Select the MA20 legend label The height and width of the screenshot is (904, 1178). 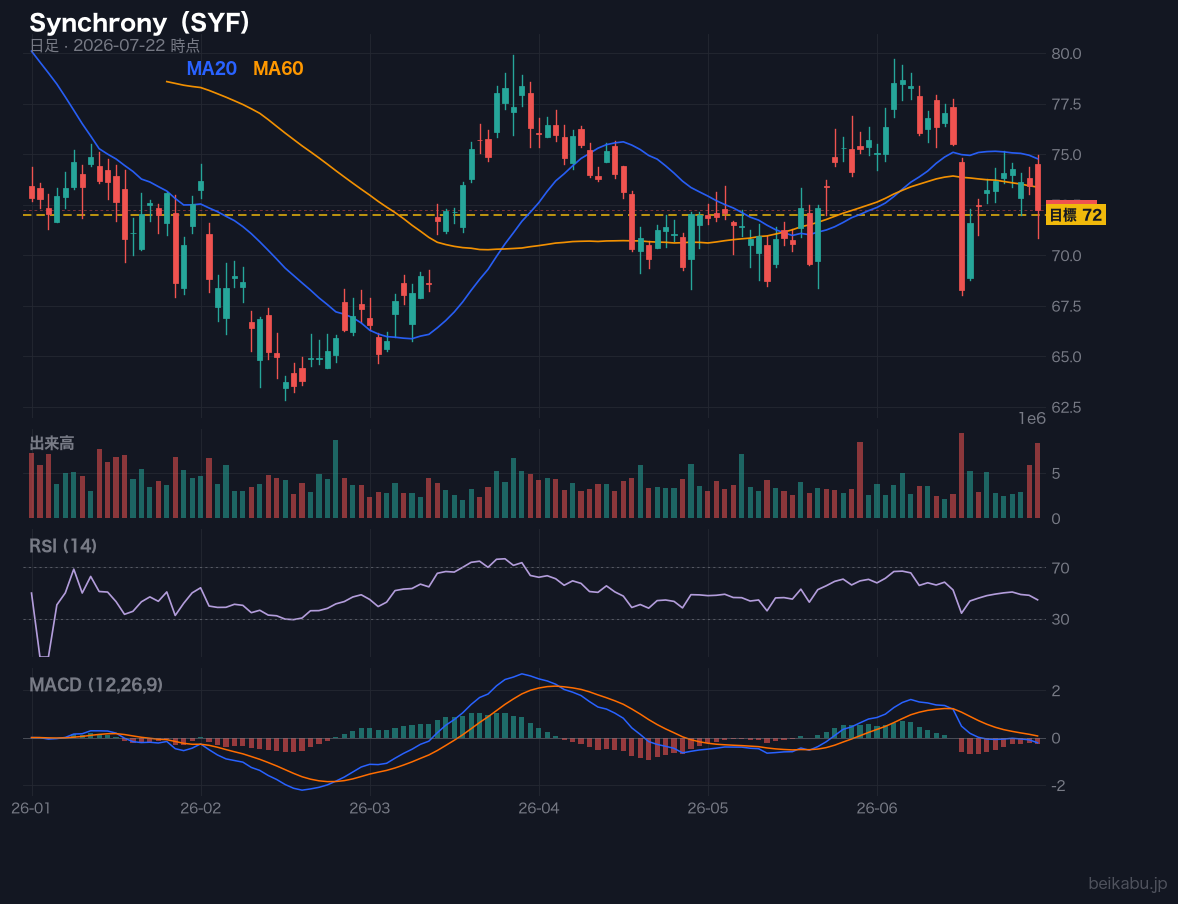coord(211,68)
